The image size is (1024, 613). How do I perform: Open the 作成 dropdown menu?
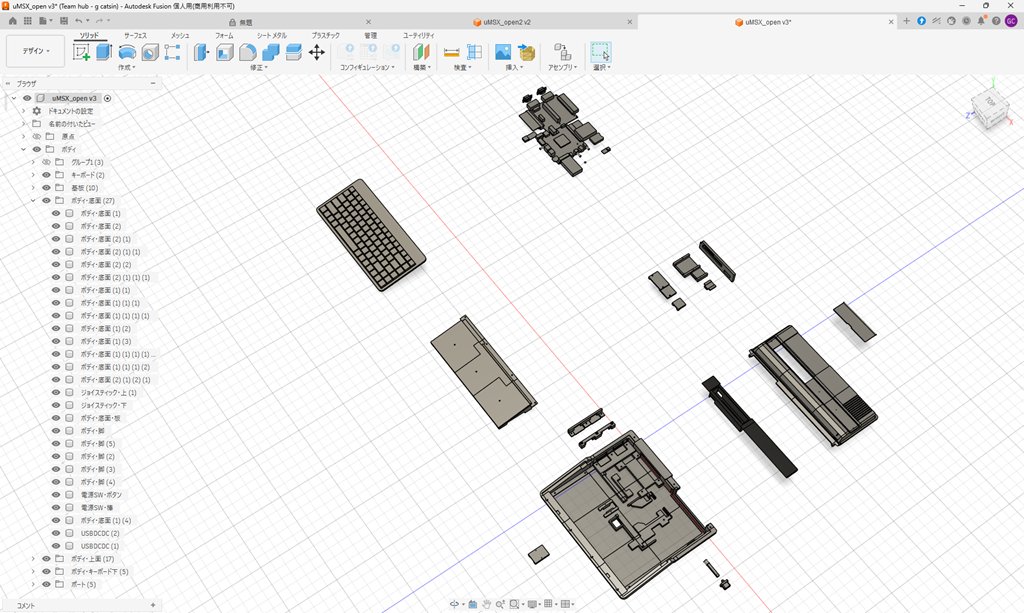(127, 67)
